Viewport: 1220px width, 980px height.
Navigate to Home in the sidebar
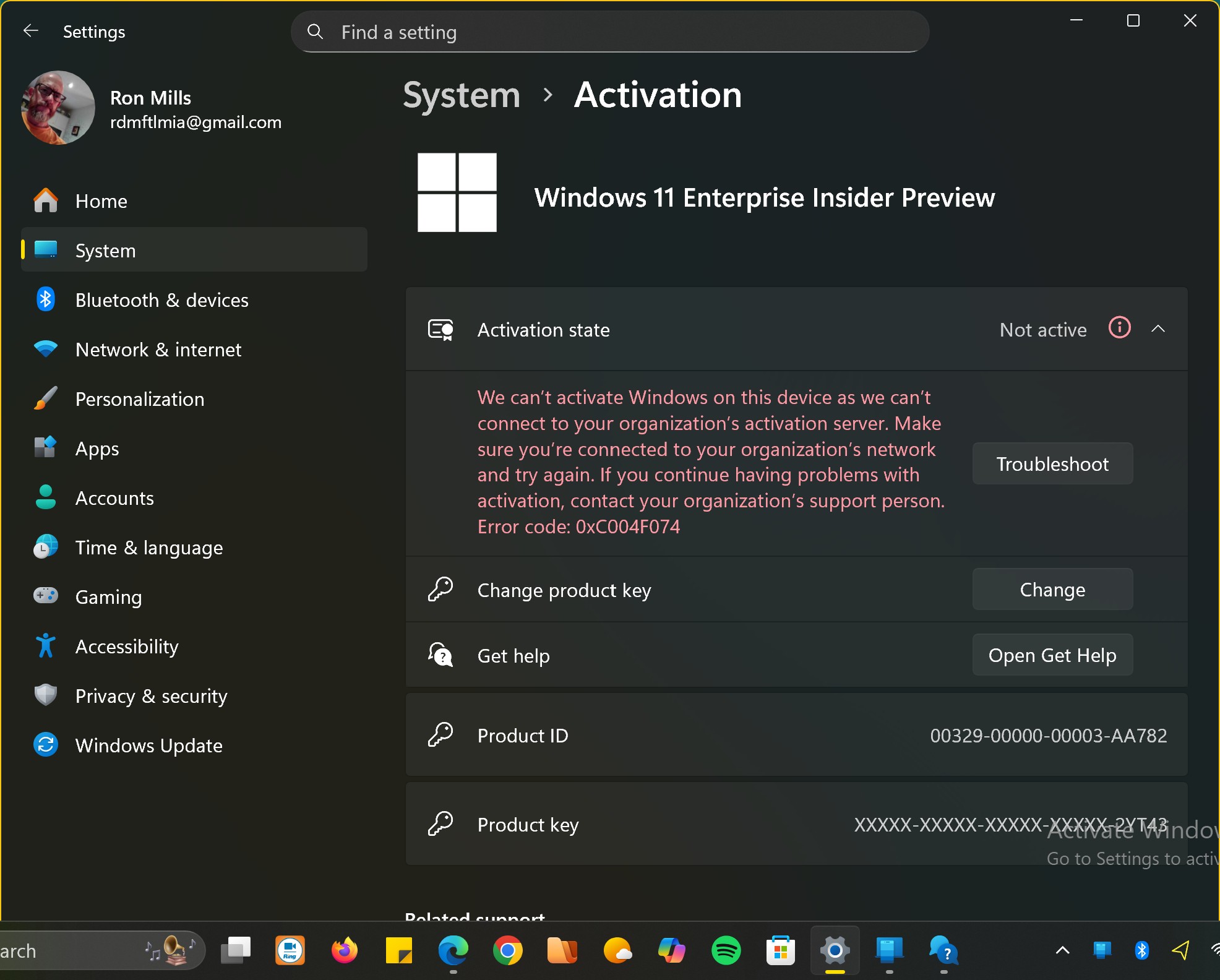[101, 200]
